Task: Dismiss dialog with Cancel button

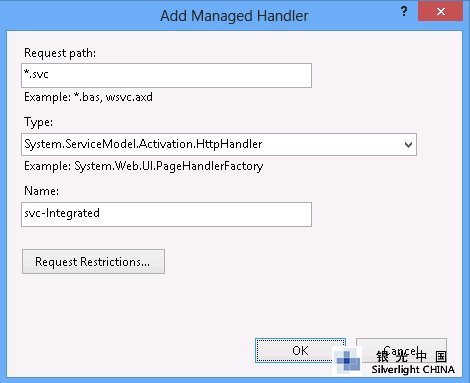Action: coord(401,350)
